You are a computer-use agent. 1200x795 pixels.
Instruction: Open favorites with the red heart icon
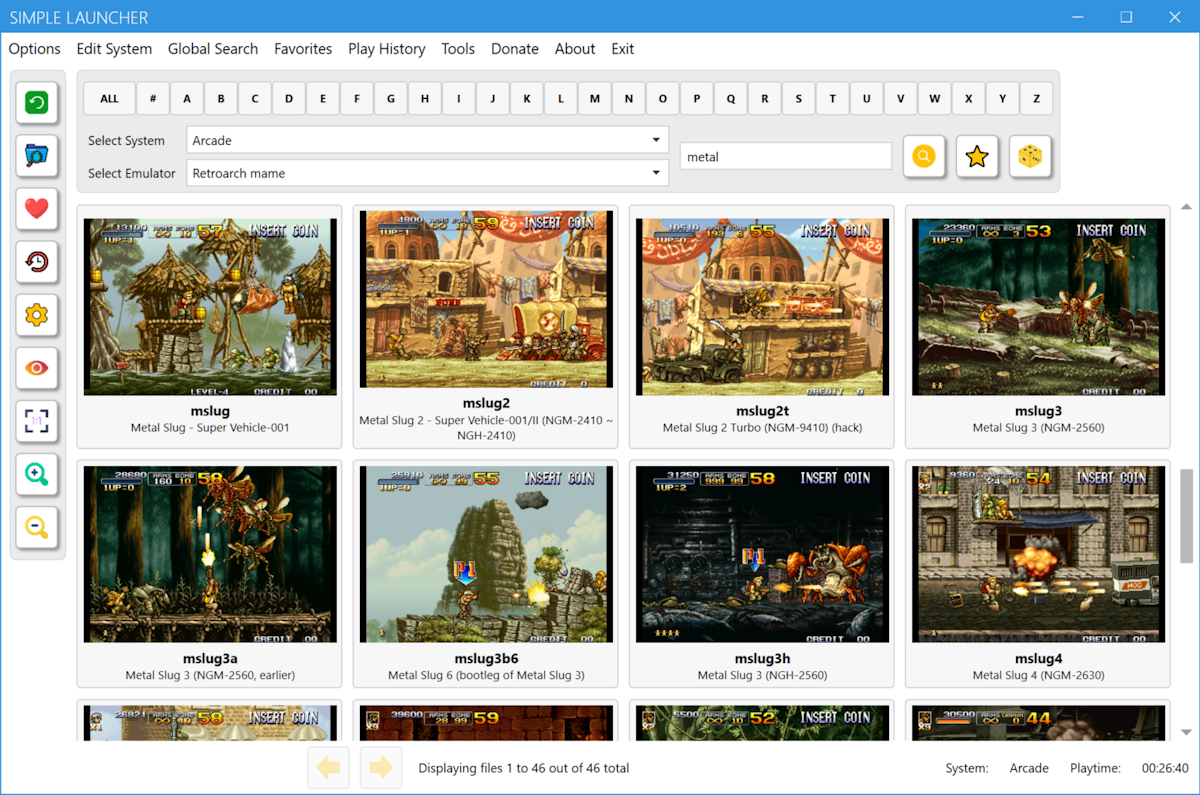point(37,208)
